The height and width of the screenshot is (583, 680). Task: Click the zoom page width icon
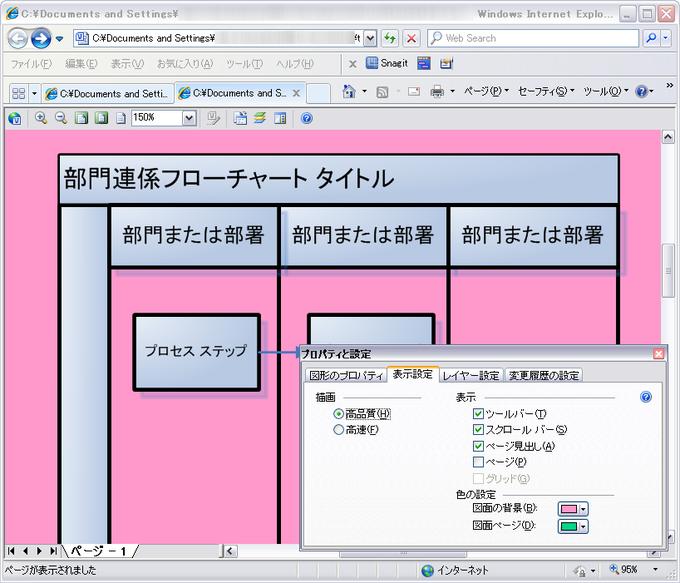pyautogui.click(x=81, y=118)
